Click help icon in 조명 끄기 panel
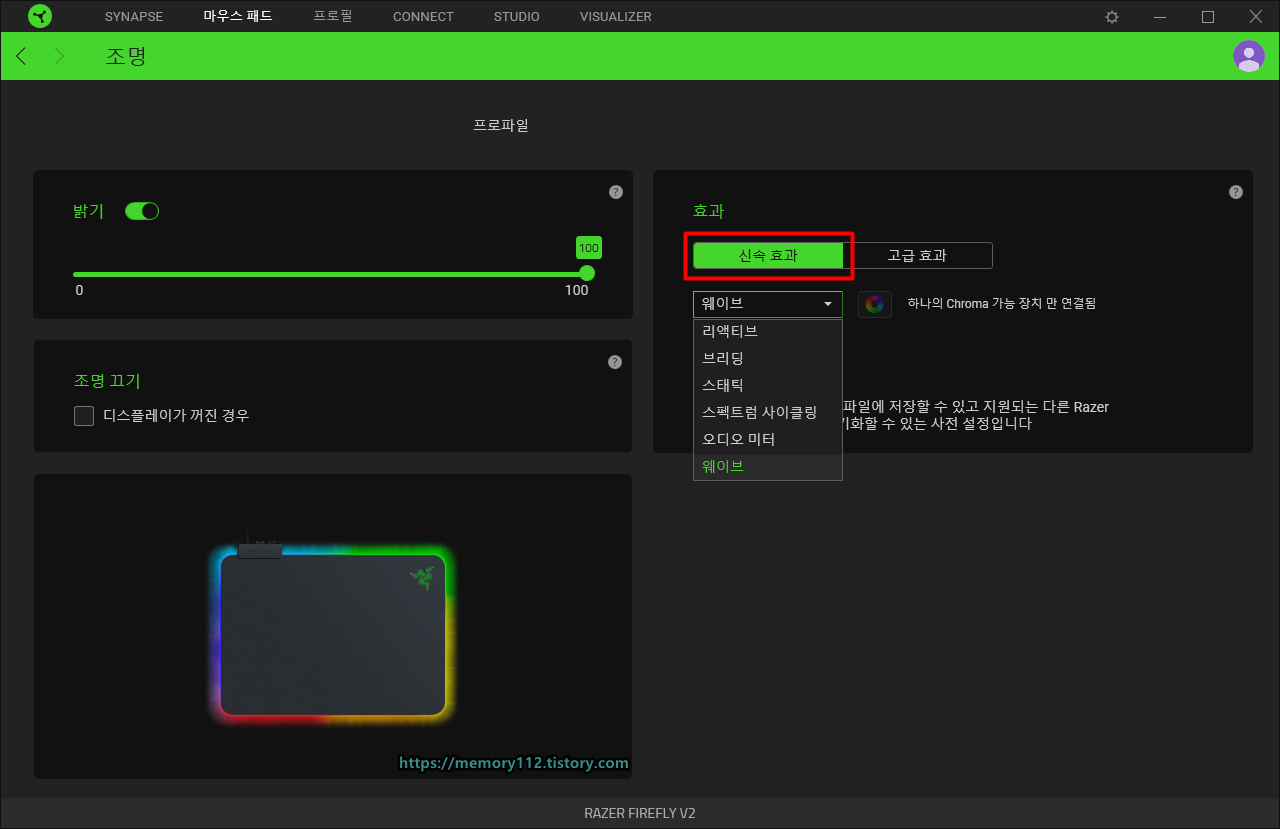The image size is (1280, 829). pyautogui.click(x=615, y=362)
